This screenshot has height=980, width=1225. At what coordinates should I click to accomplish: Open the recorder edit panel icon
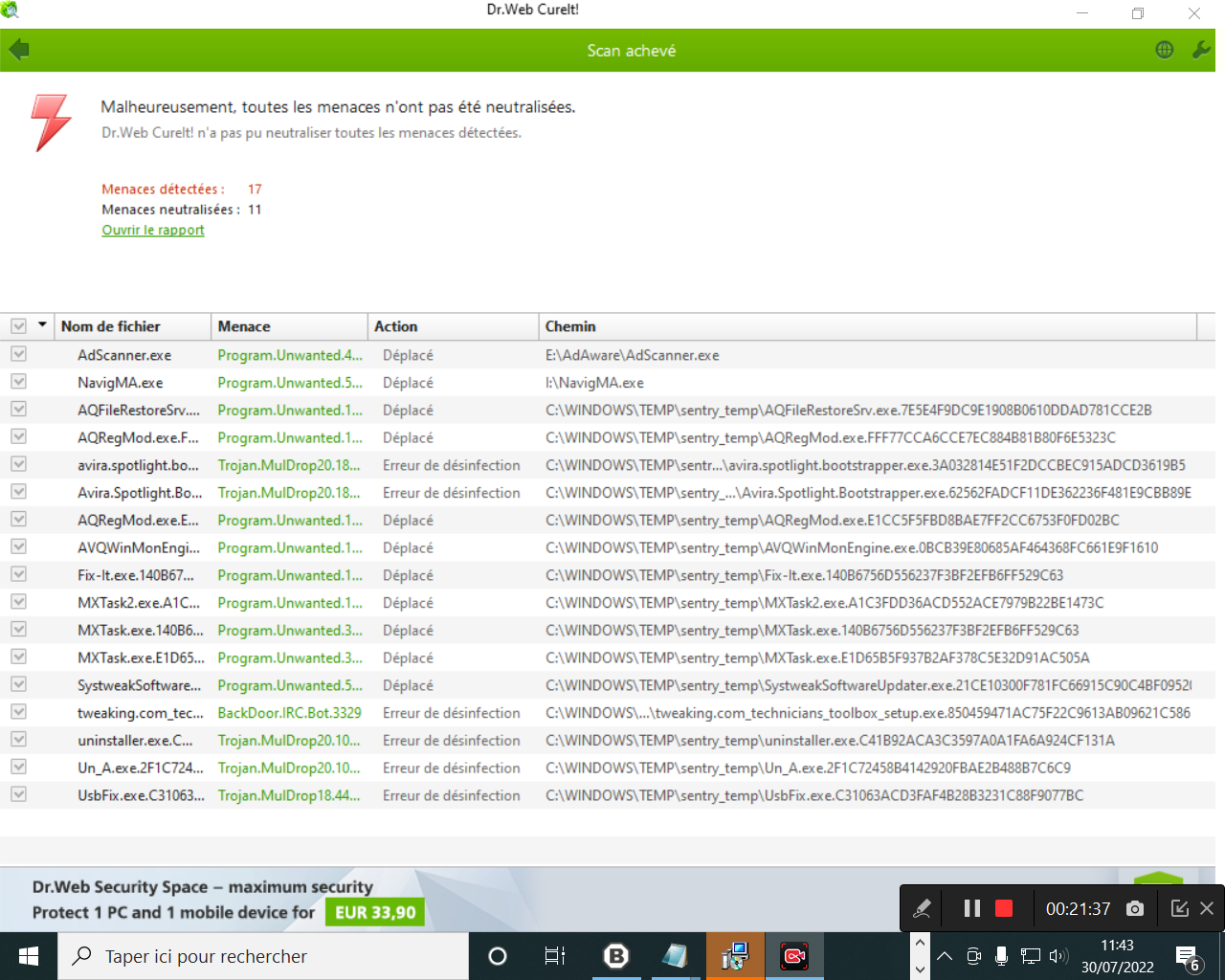1180,908
